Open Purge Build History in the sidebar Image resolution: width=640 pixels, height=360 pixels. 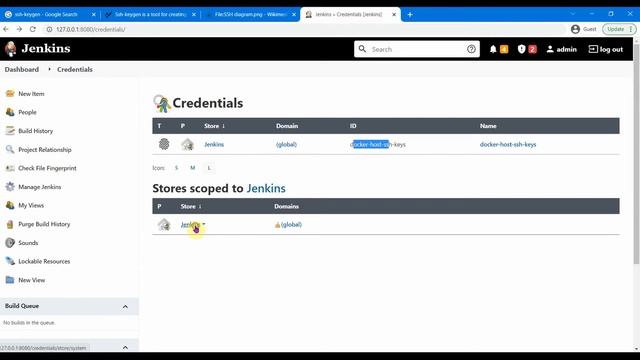pyautogui.click(x=44, y=224)
